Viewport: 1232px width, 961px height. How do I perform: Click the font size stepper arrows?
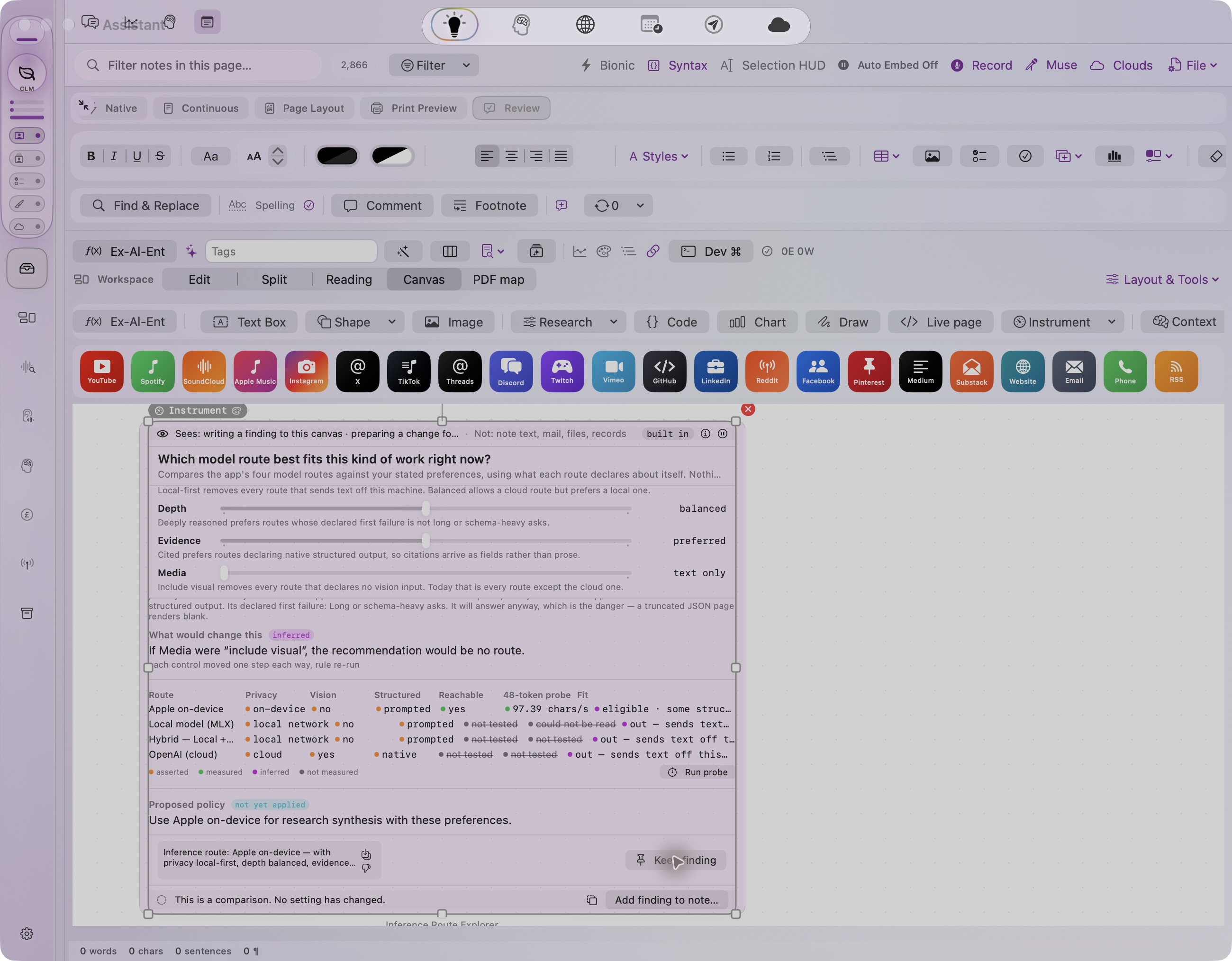(x=278, y=156)
